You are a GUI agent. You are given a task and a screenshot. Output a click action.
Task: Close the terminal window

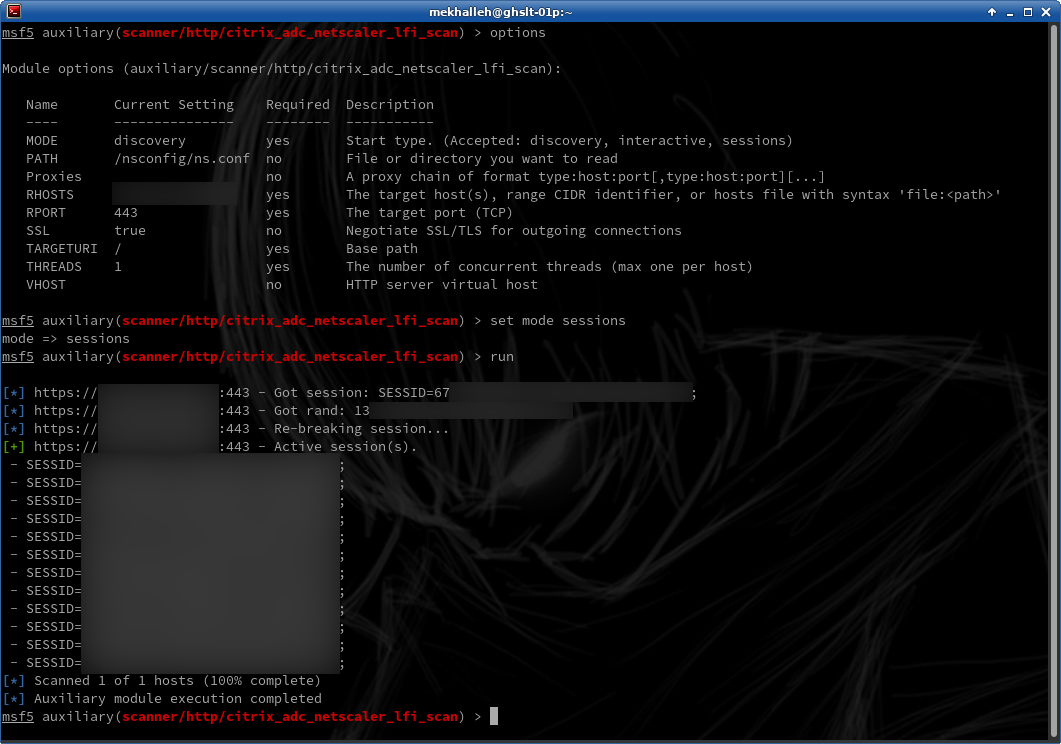coord(1046,11)
